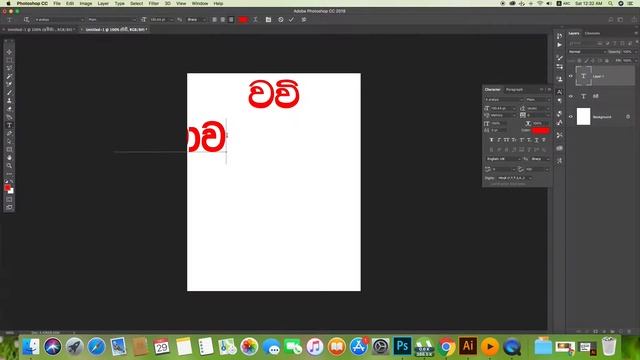Viewport: 640px width, 360px height.
Task: Open Illustrator from the Dock
Action: (468, 347)
